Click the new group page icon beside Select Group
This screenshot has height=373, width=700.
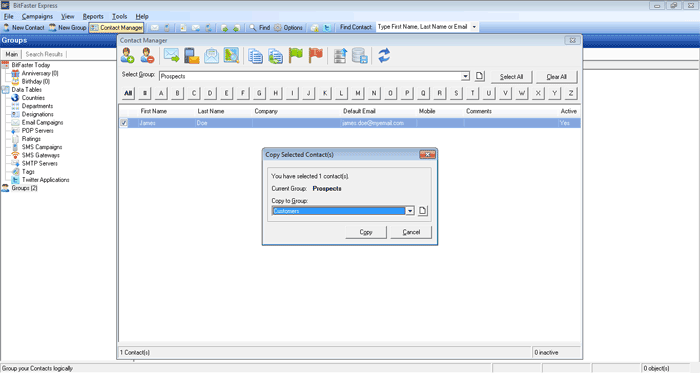coord(479,76)
